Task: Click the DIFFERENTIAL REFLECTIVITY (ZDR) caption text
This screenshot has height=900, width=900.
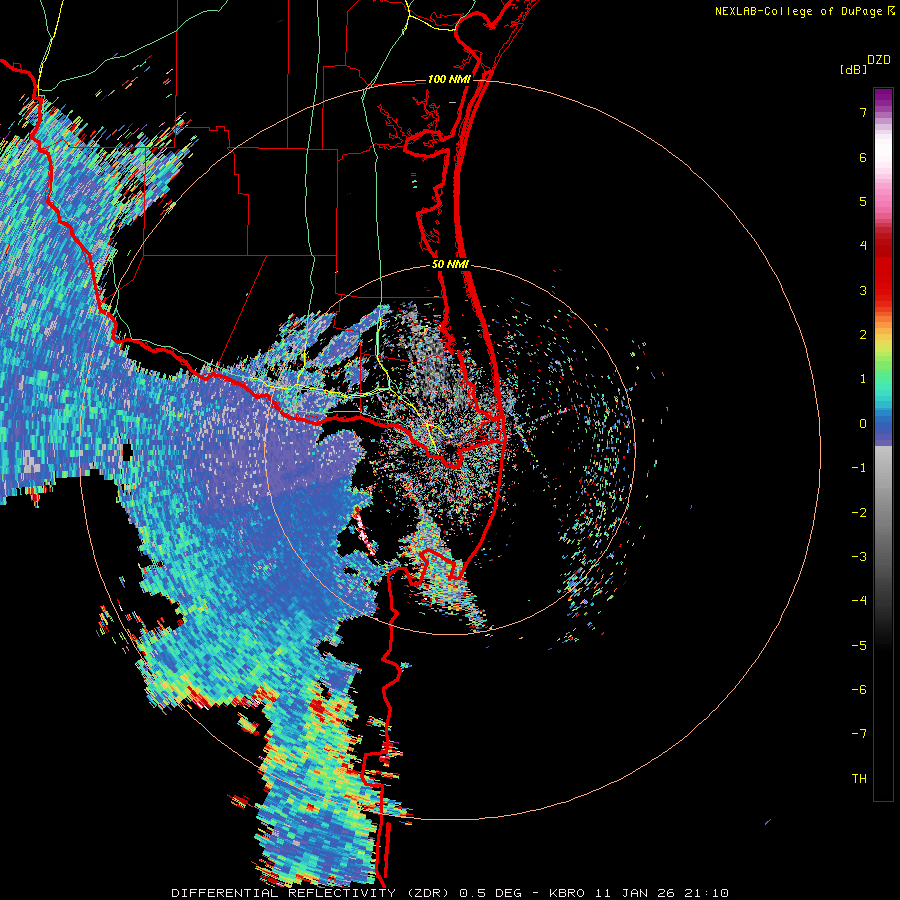Action: coord(312,893)
